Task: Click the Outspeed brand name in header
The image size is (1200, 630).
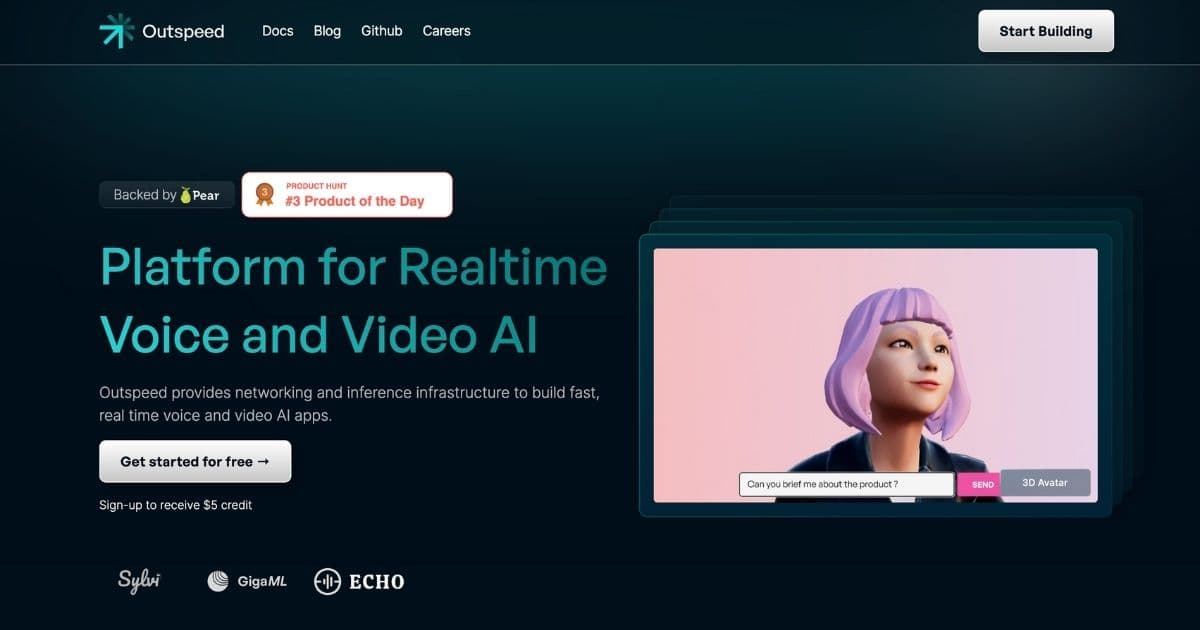Action: click(x=183, y=31)
